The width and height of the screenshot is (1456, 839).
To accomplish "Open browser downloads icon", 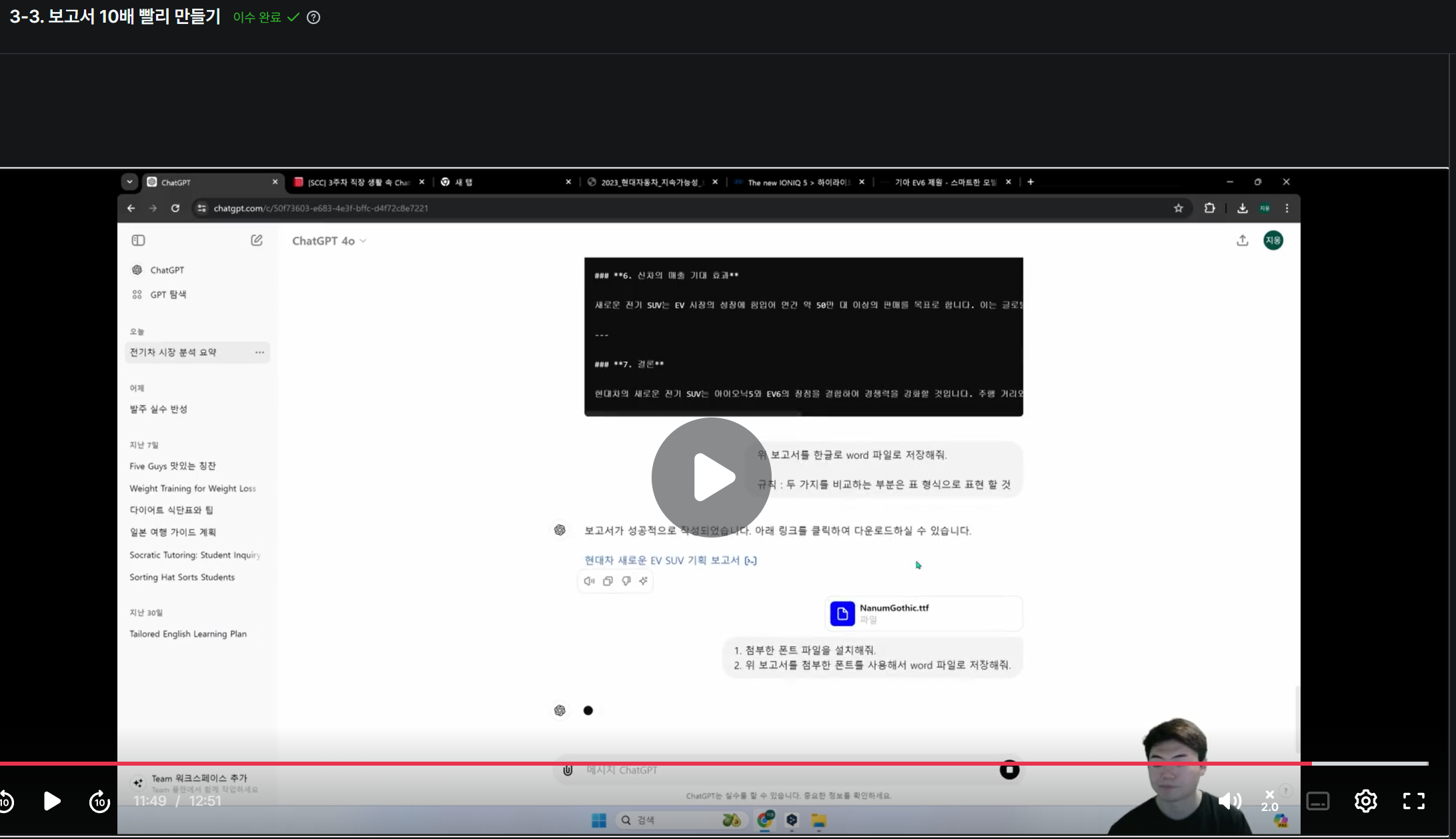I will 1243,208.
